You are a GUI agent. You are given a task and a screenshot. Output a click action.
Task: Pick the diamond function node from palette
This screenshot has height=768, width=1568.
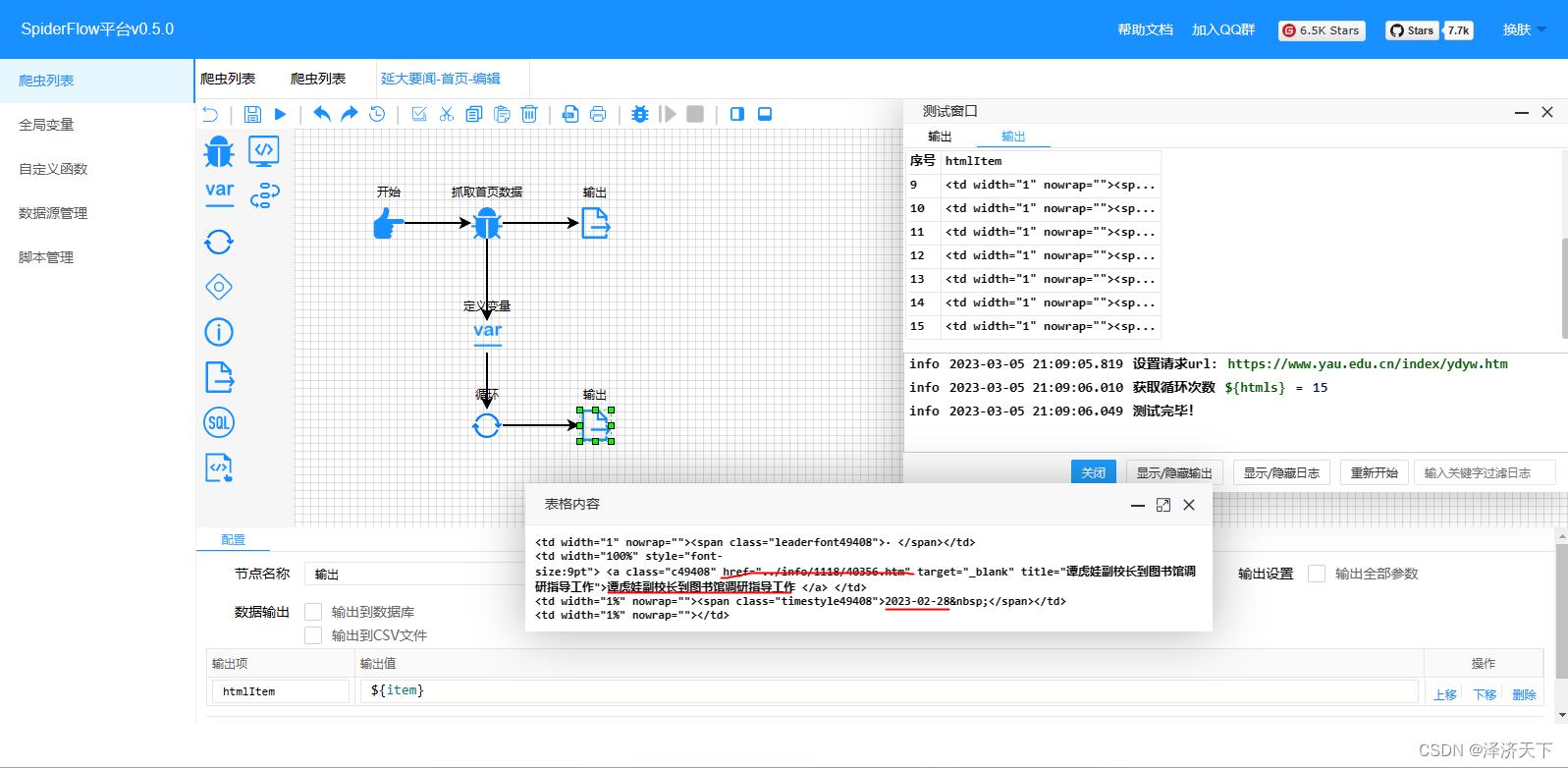point(219,287)
